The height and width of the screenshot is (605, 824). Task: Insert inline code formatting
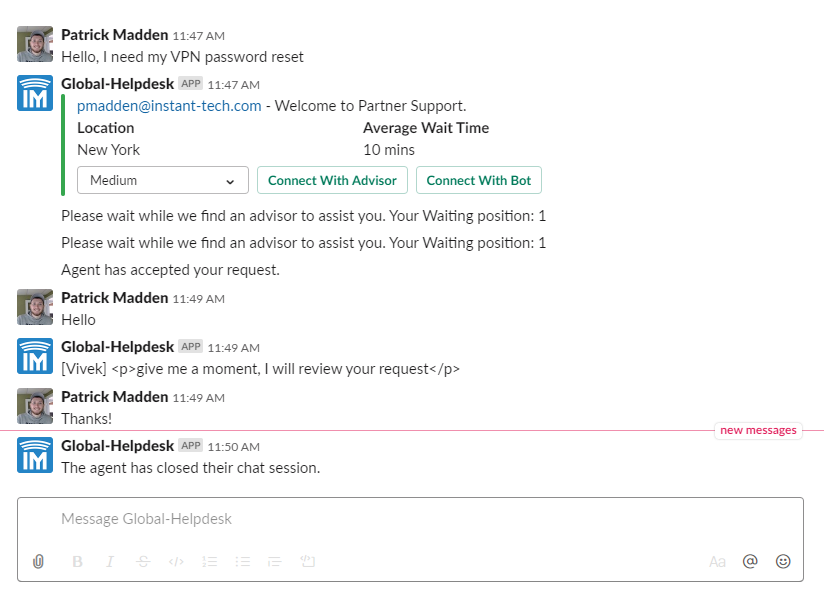(x=176, y=561)
